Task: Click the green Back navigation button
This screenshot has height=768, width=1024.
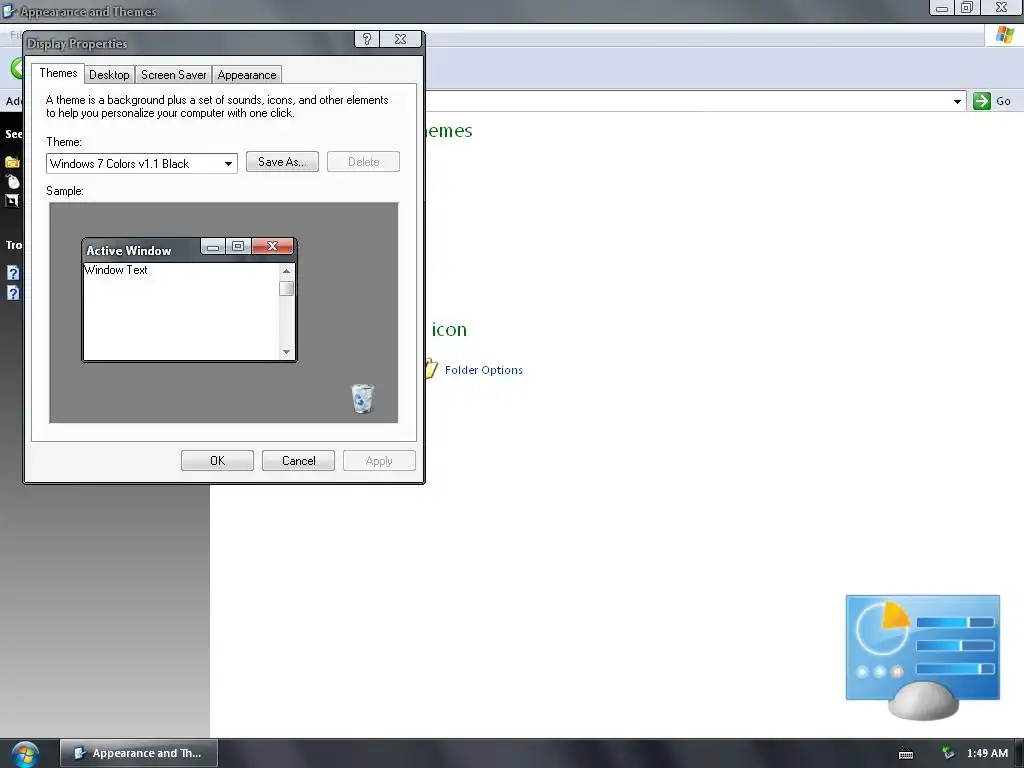Action: (x=17, y=68)
